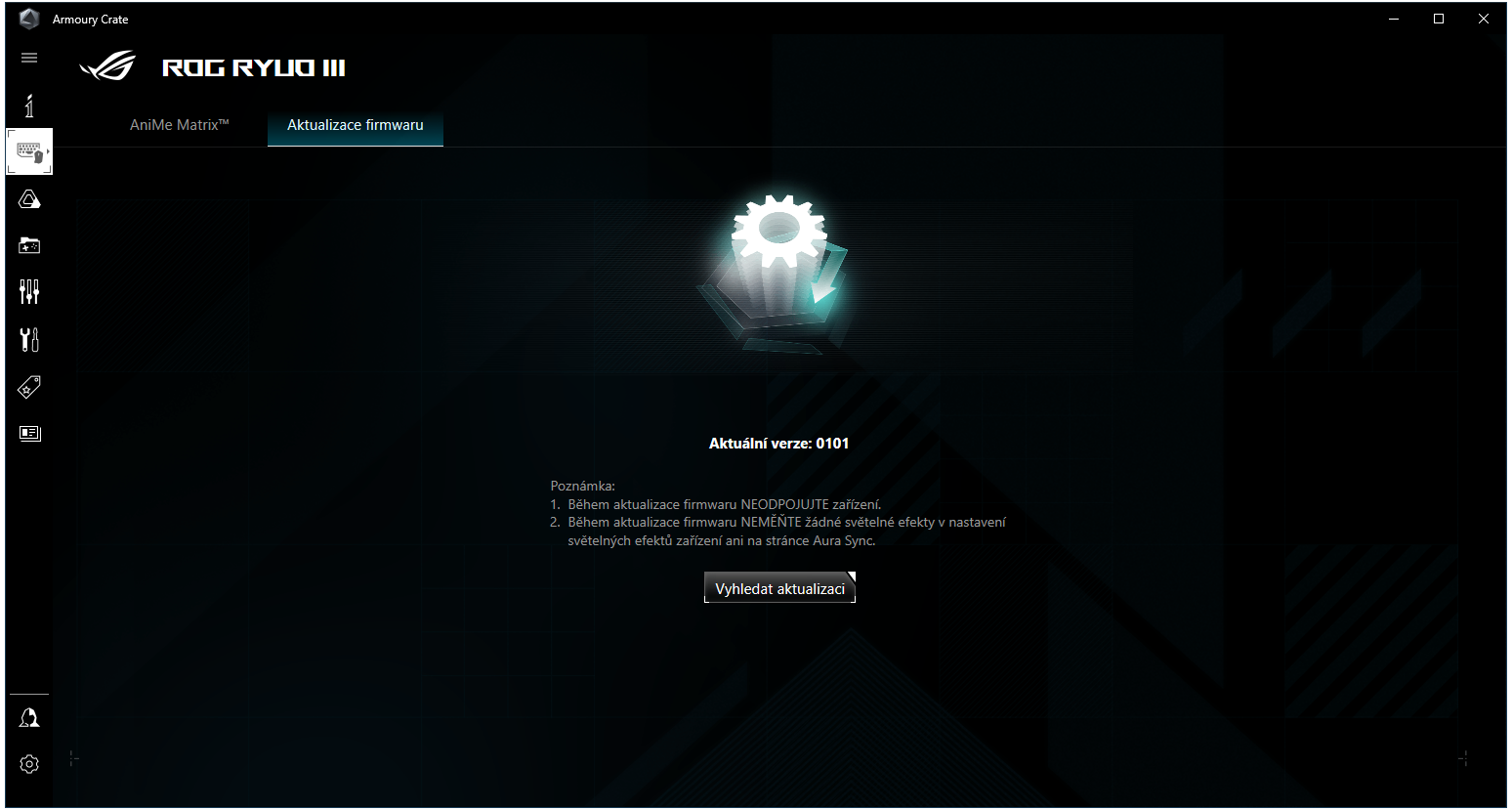This screenshot has width=1512, height=810.
Task: Click the Poznámka: label
Action: pos(583,486)
